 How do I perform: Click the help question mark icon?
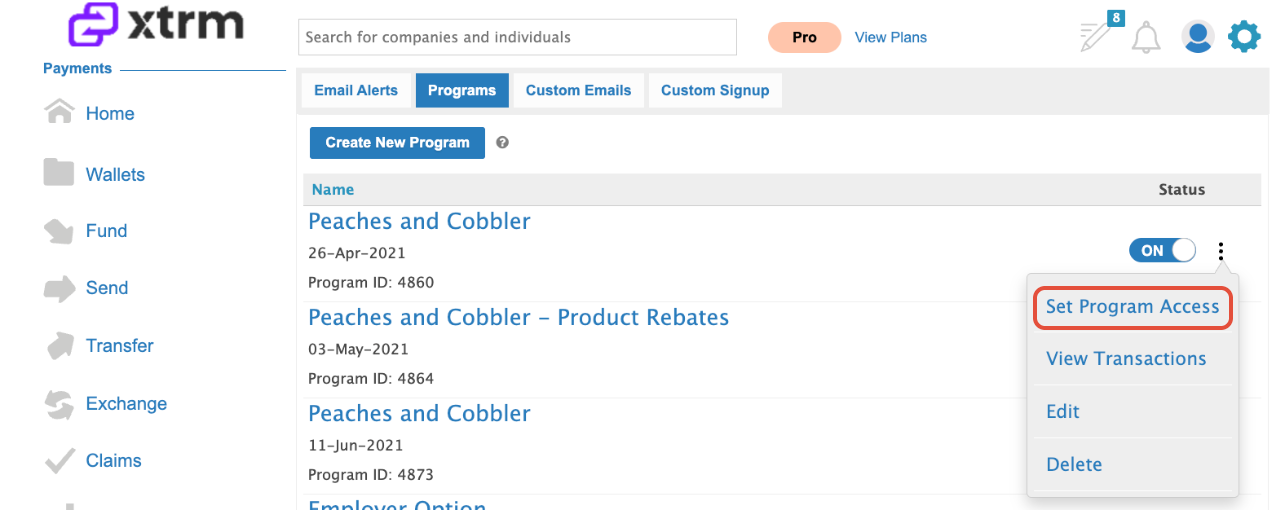tap(503, 143)
